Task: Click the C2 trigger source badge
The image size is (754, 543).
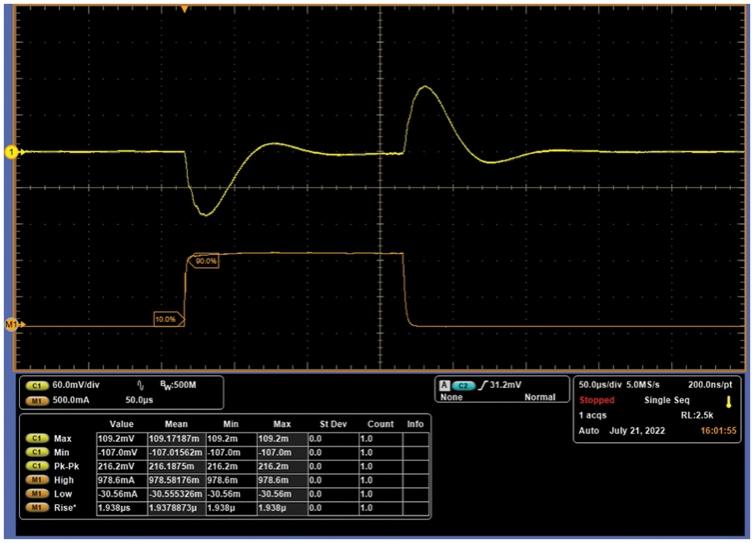Action: [x=463, y=384]
